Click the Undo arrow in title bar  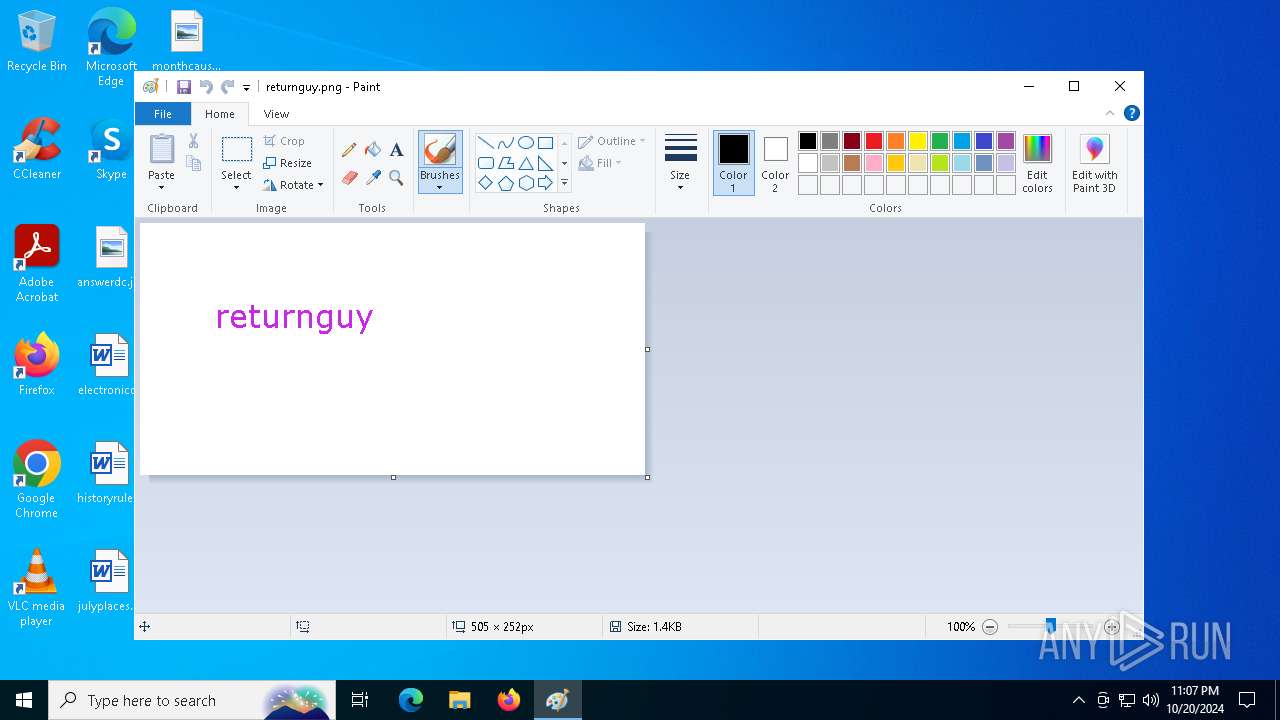(x=206, y=87)
